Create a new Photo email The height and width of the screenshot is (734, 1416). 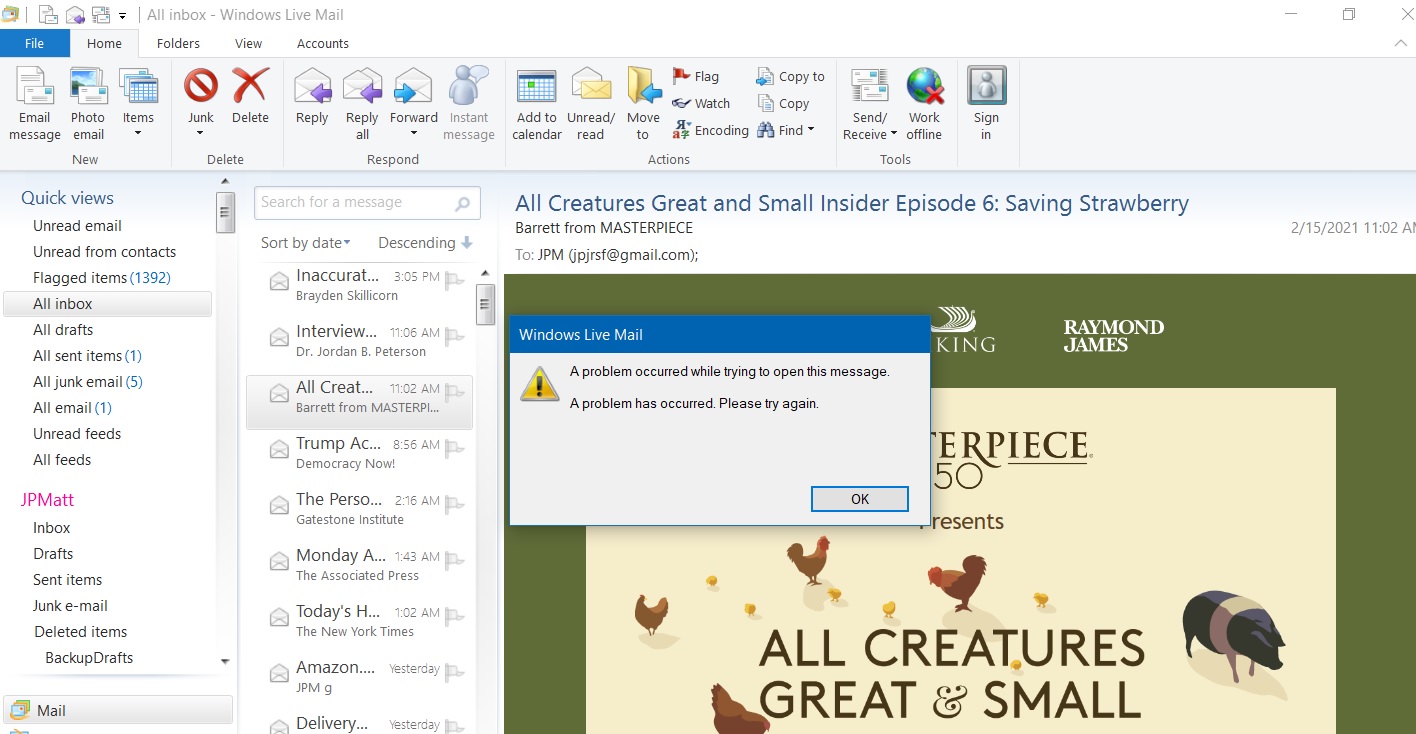click(88, 105)
